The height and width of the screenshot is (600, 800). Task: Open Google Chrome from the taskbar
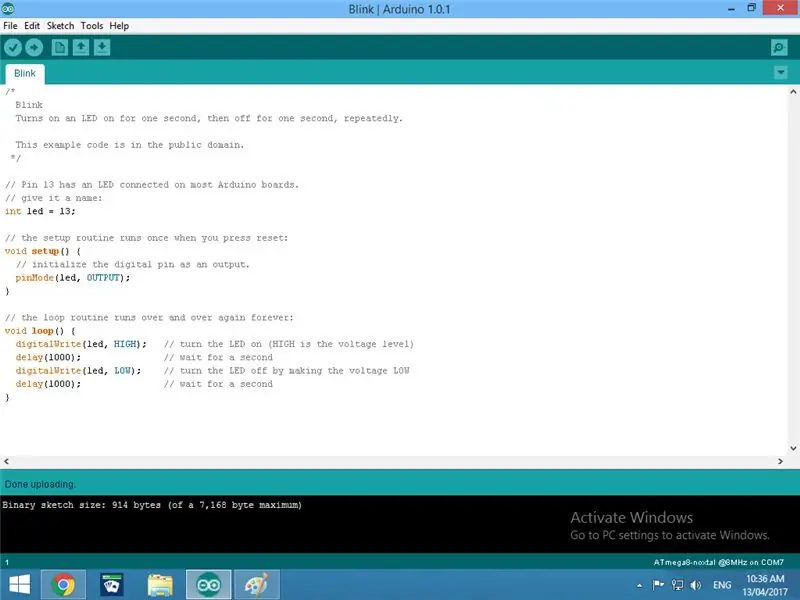[63, 585]
